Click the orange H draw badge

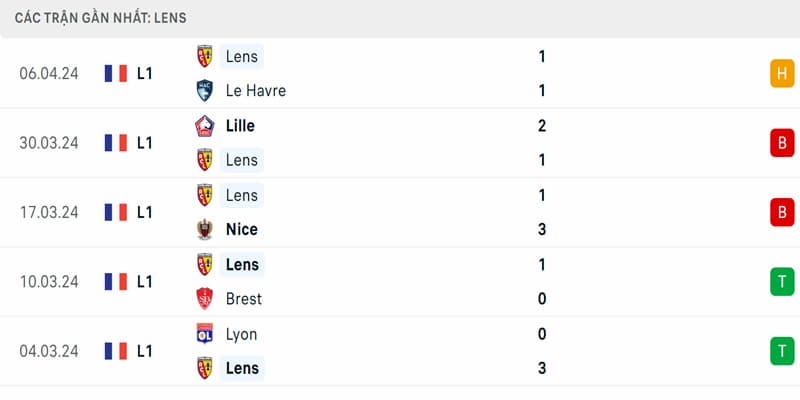(782, 73)
